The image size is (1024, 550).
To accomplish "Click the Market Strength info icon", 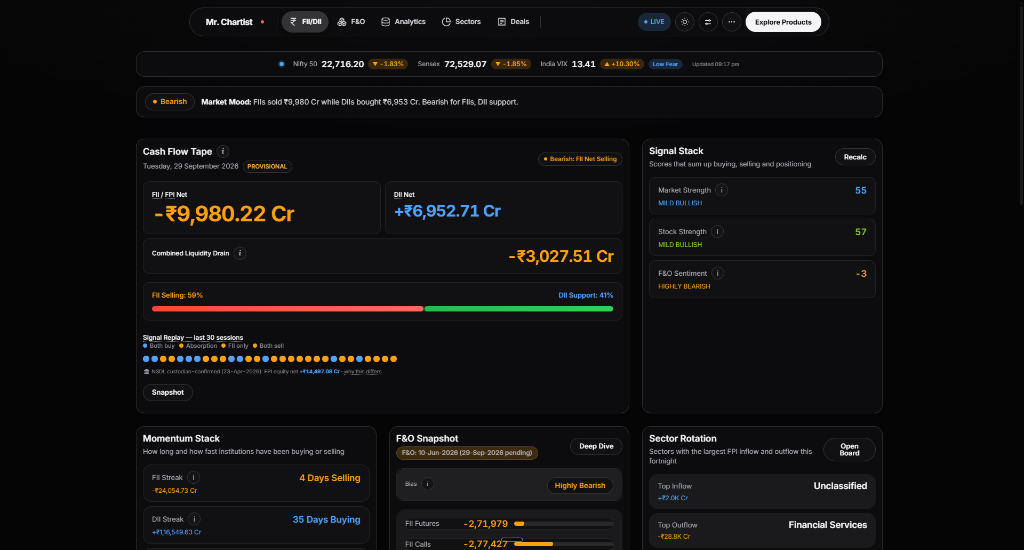I will click(x=722, y=190).
